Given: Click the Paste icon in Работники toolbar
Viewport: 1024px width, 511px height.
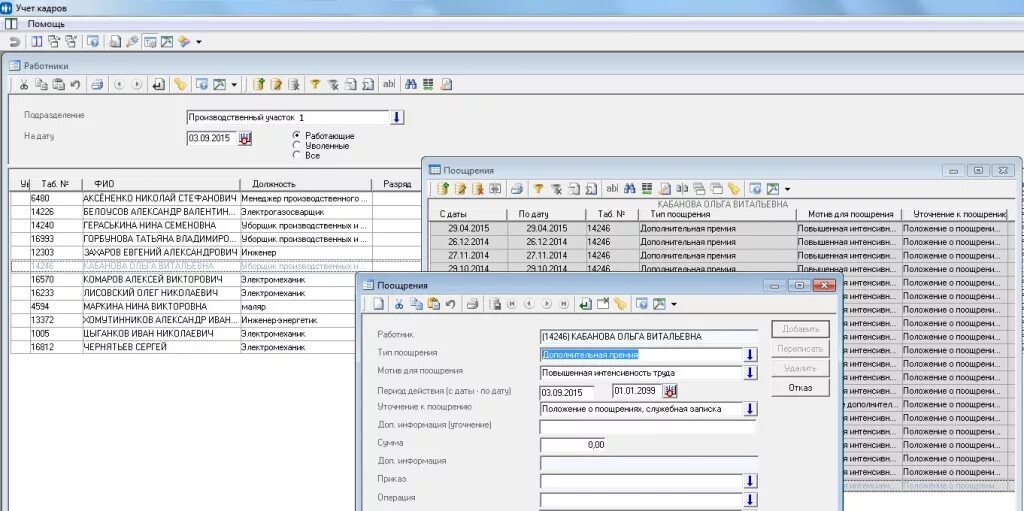Looking at the screenshot, I should point(59,84).
